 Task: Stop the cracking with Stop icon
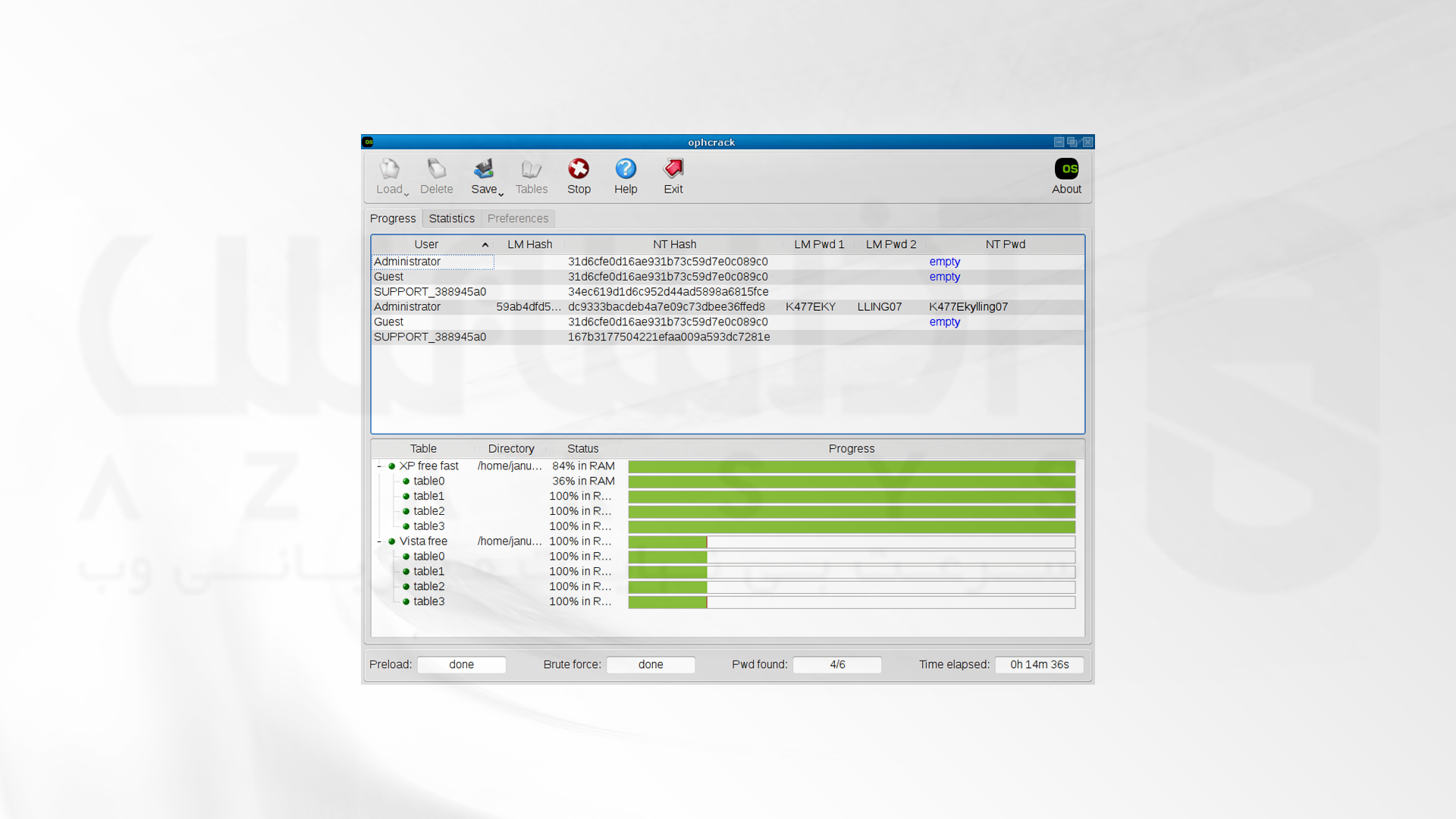point(579,168)
